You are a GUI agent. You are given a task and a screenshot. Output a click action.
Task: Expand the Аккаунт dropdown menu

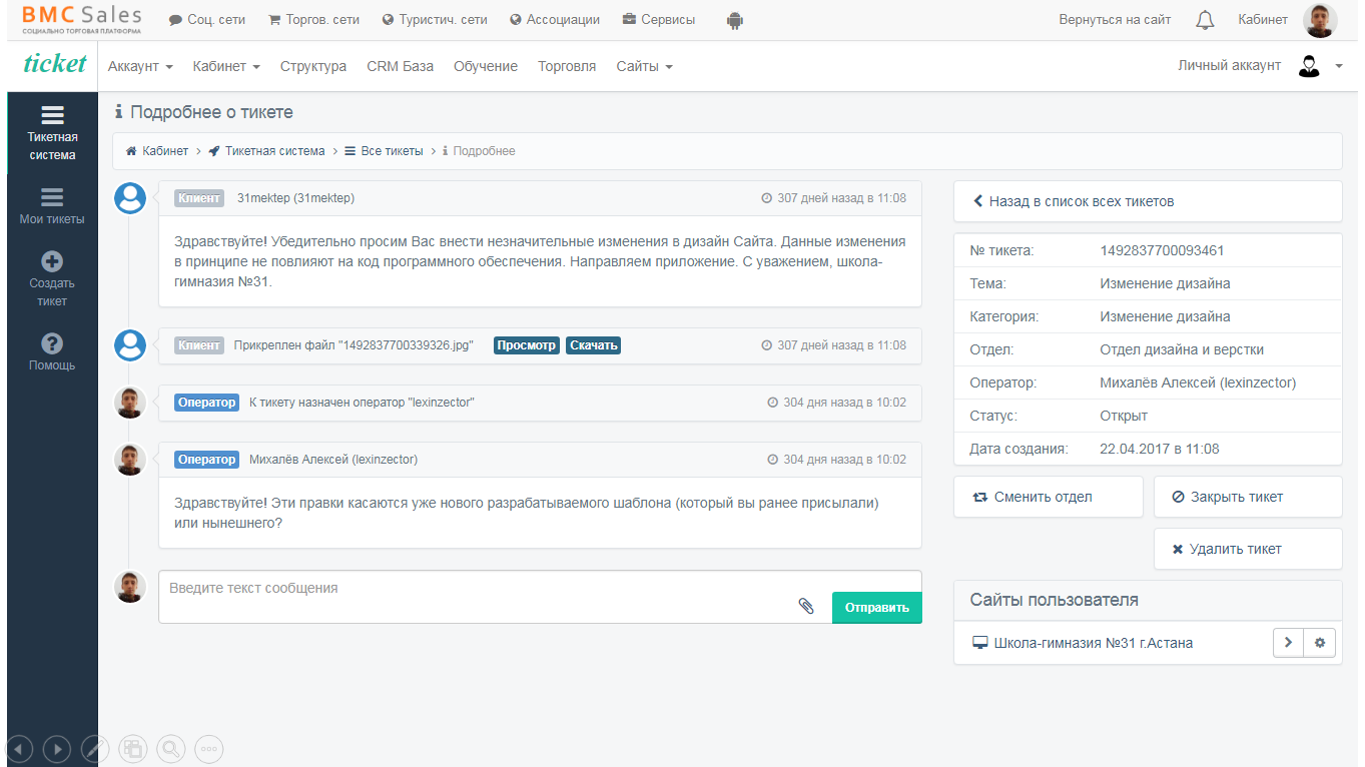140,66
